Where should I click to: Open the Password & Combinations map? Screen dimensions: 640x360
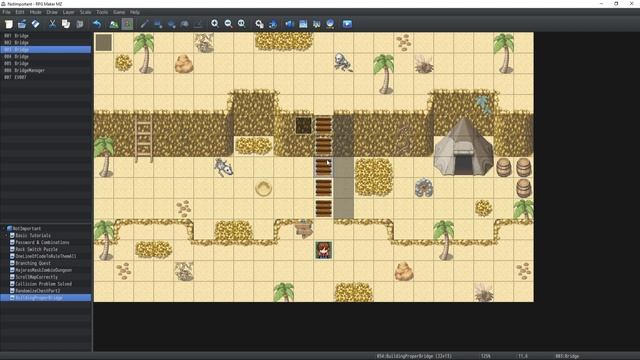(42, 242)
